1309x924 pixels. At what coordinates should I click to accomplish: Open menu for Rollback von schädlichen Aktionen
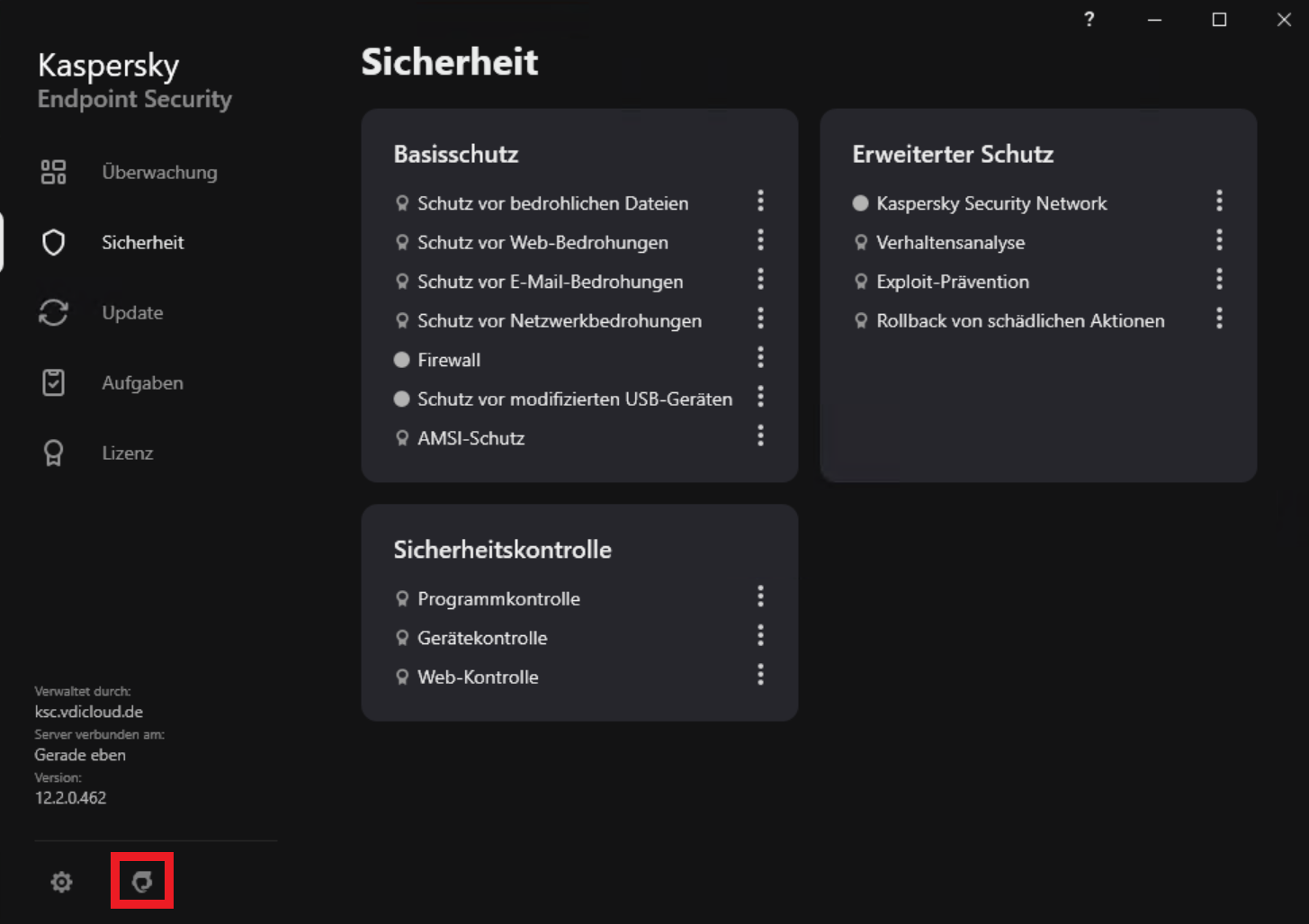[x=1220, y=318]
